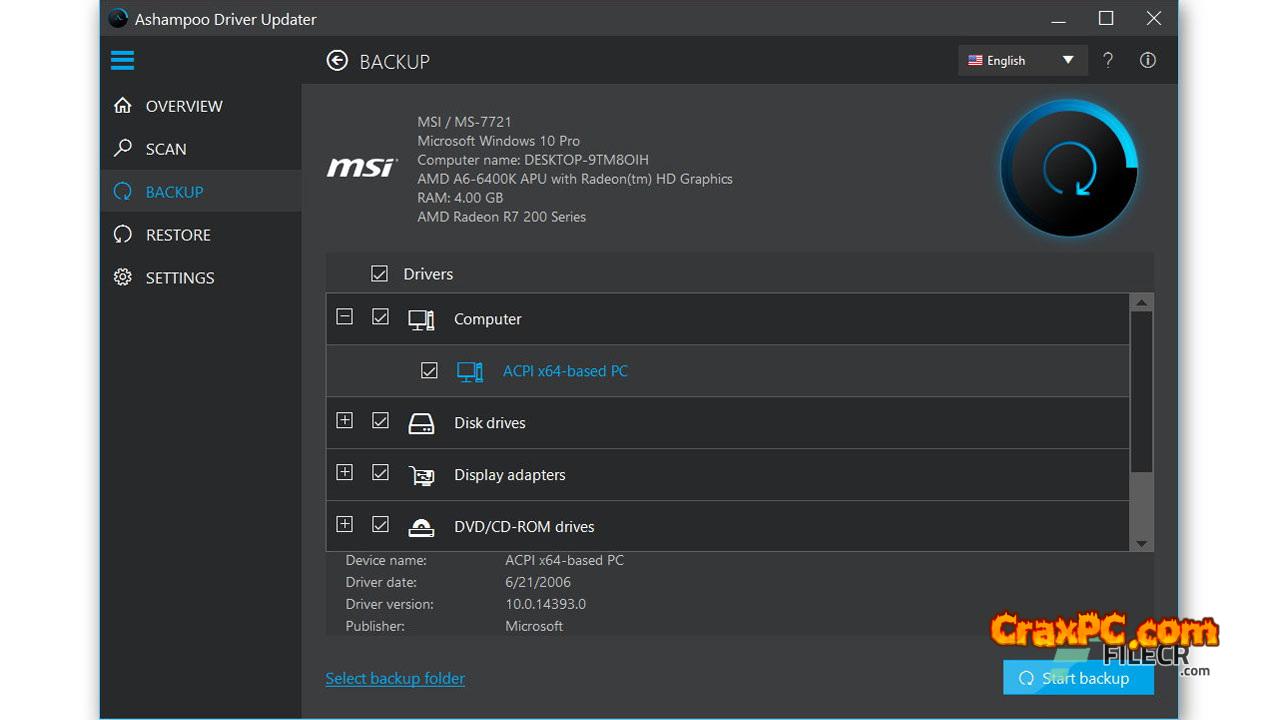Click the driver list scrollbar down arrow
Image resolution: width=1280 pixels, height=720 pixels.
pyautogui.click(x=1141, y=543)
